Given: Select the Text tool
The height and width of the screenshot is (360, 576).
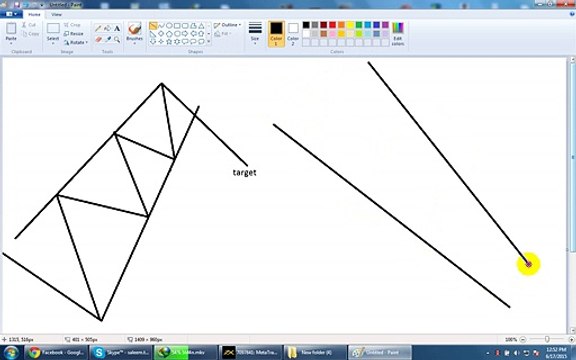Looking at the screenshot, I should click(117, 29).
